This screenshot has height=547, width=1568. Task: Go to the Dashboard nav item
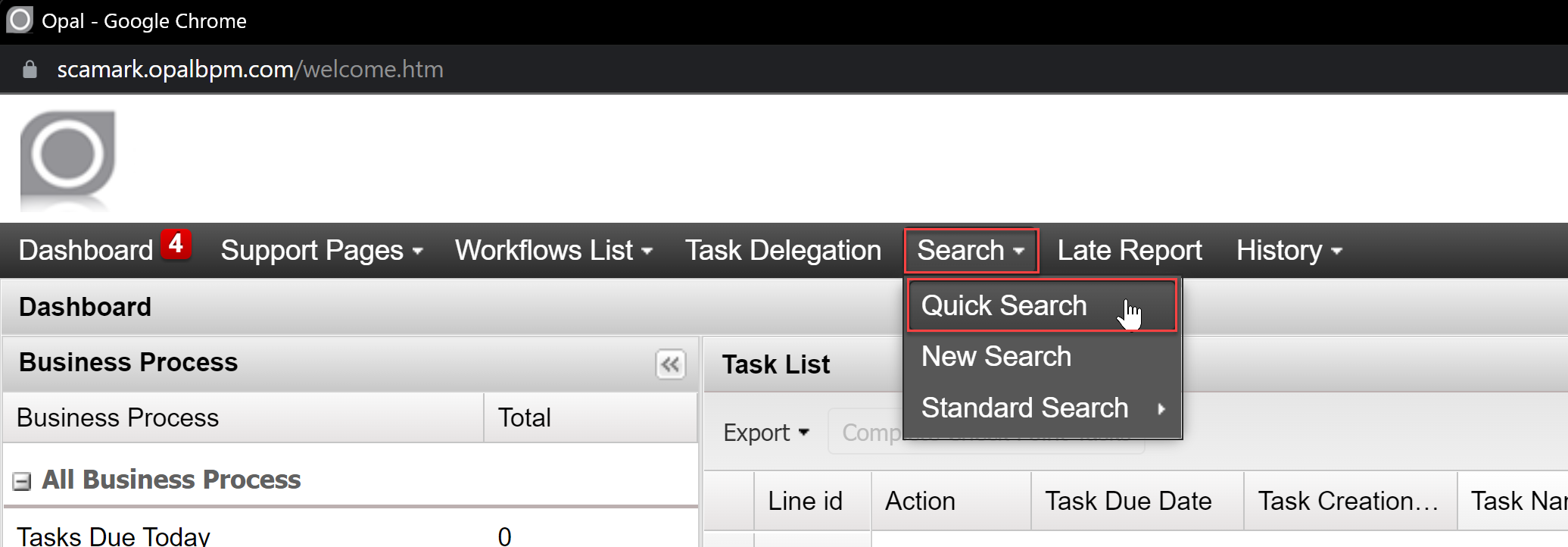coord(86,251)
